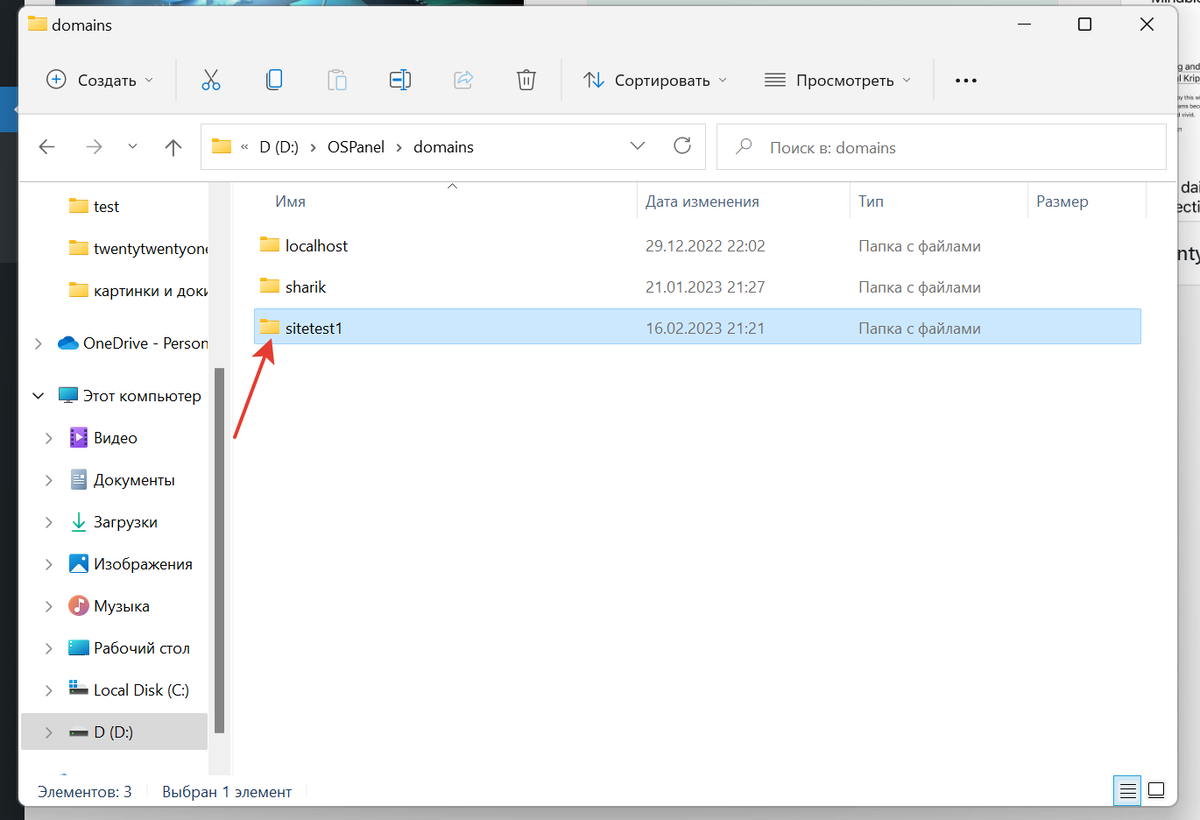Image resolution: width=1200 pixels, height=820 pixels.
Task: Click the domains breadcrumb segment
Action: pyautogui.click(x=443, y=147)
